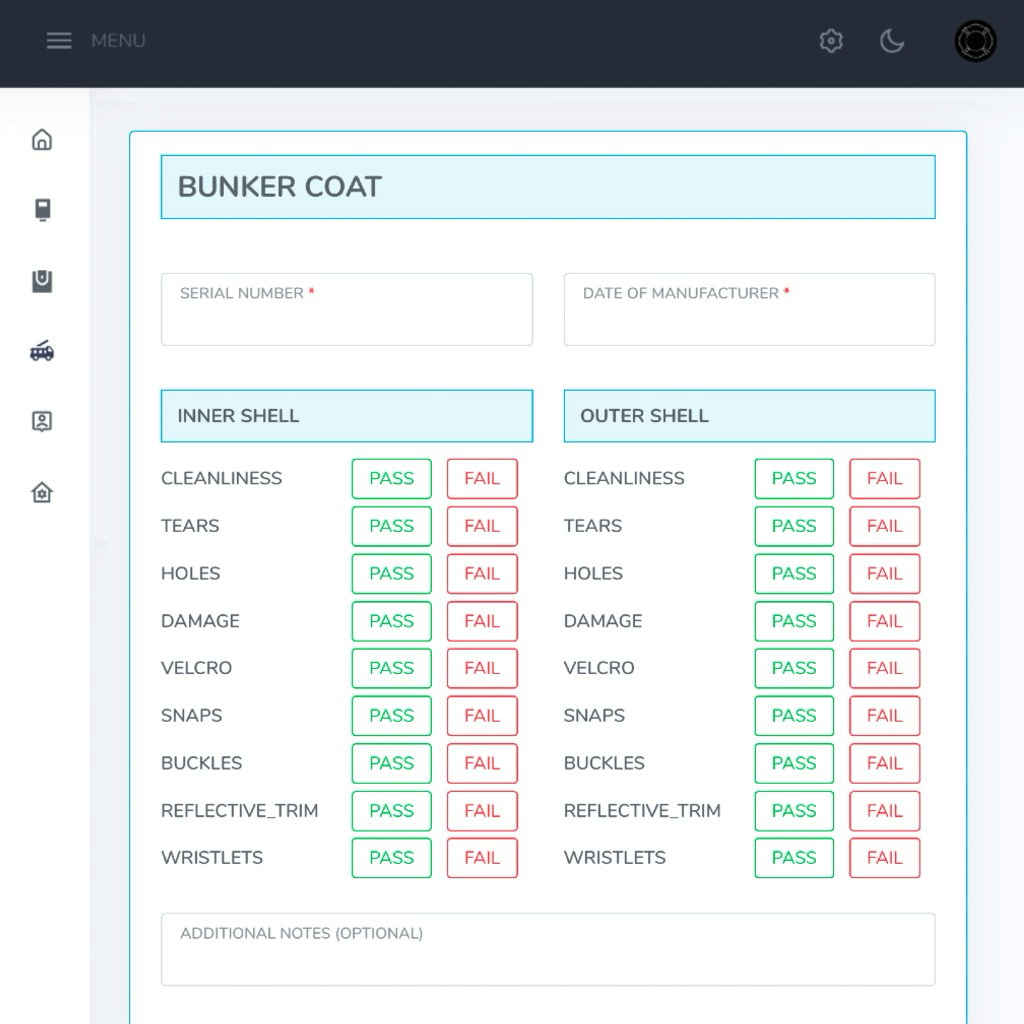Click the house with gear sidebar icon
The height and width of the screenshot is (1024, 1024).
[x=42, y=492]
